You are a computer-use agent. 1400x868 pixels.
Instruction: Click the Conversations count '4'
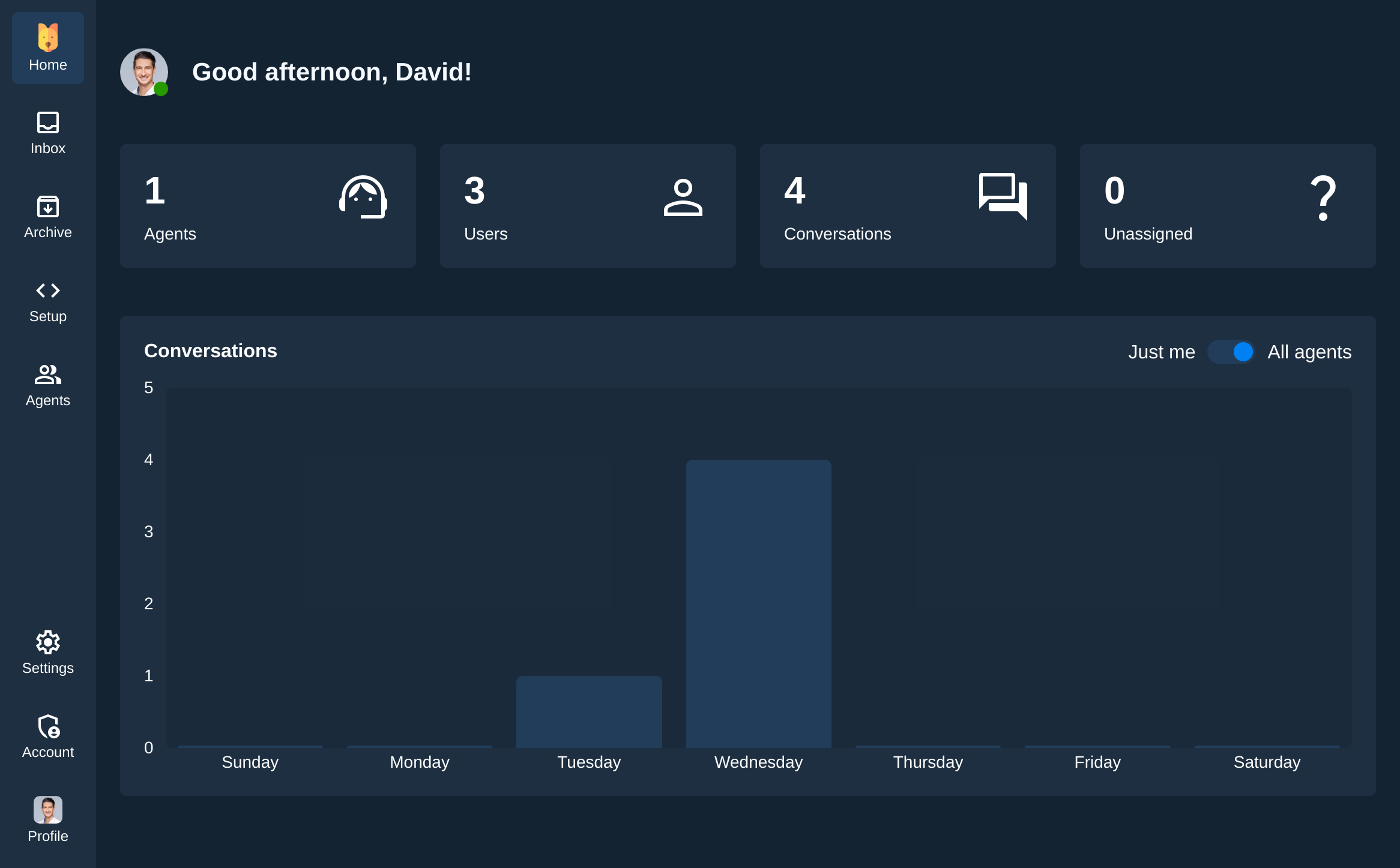795,191
